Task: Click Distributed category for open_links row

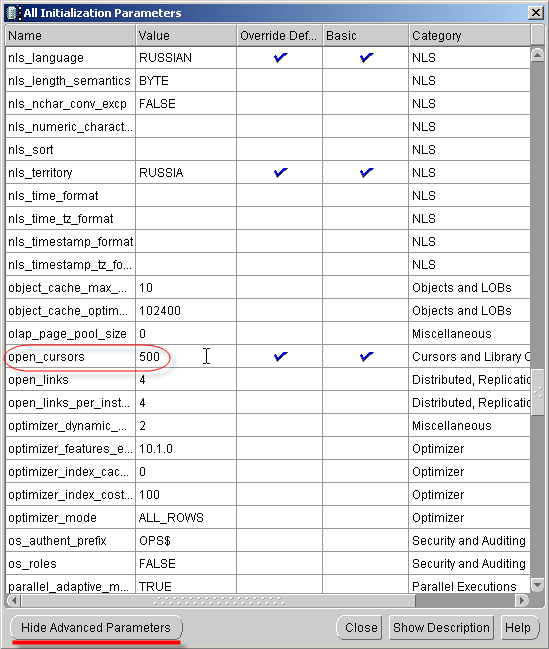Action: pyautogui.click(x=471, y=380)
